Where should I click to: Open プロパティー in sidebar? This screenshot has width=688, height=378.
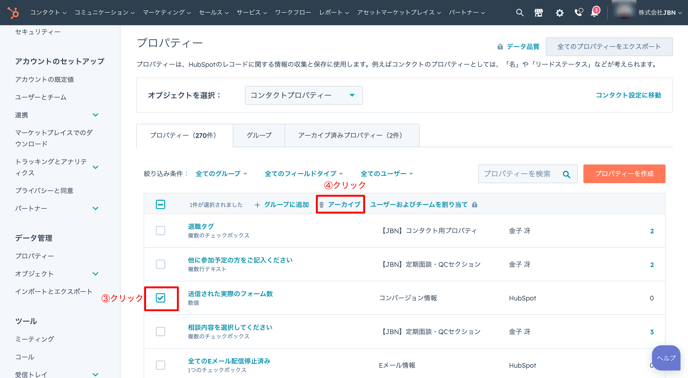pos(35,256)
